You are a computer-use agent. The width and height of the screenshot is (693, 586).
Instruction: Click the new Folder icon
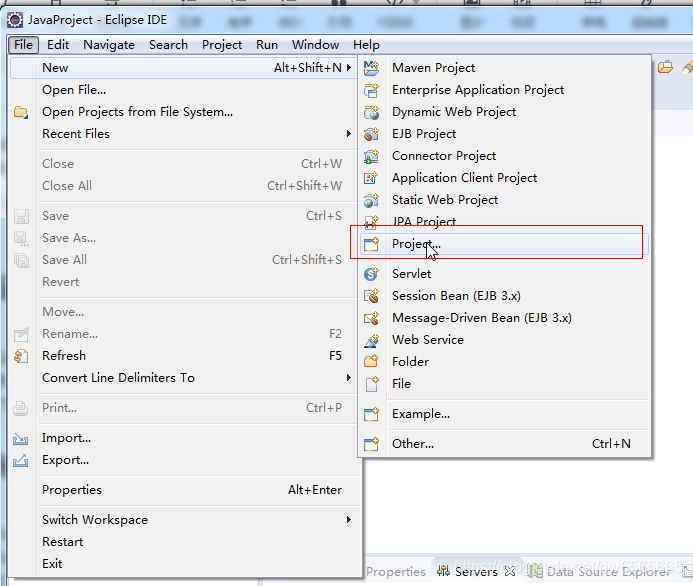coord(371,362)
